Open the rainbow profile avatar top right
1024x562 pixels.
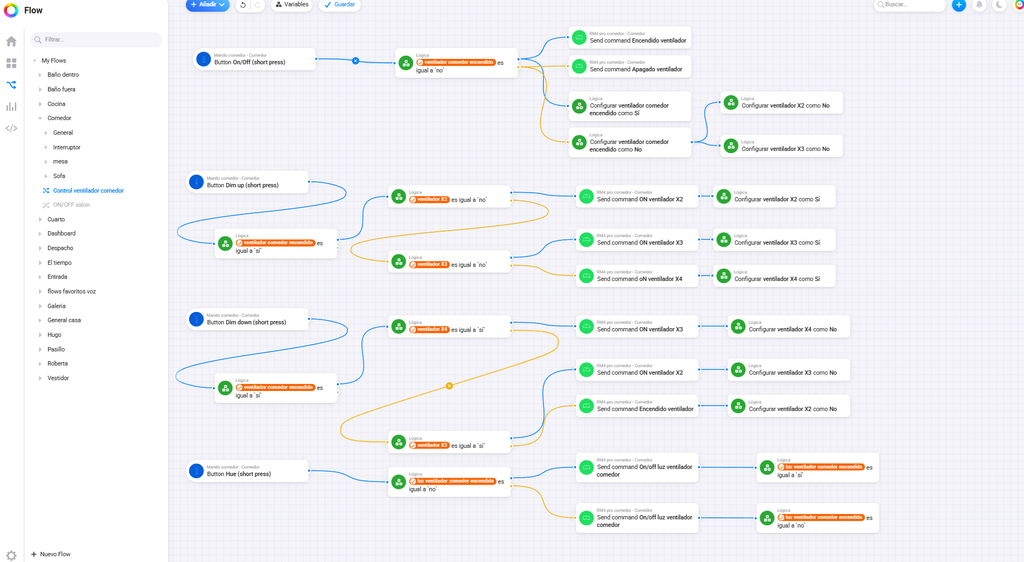(x=1019, y=5)
